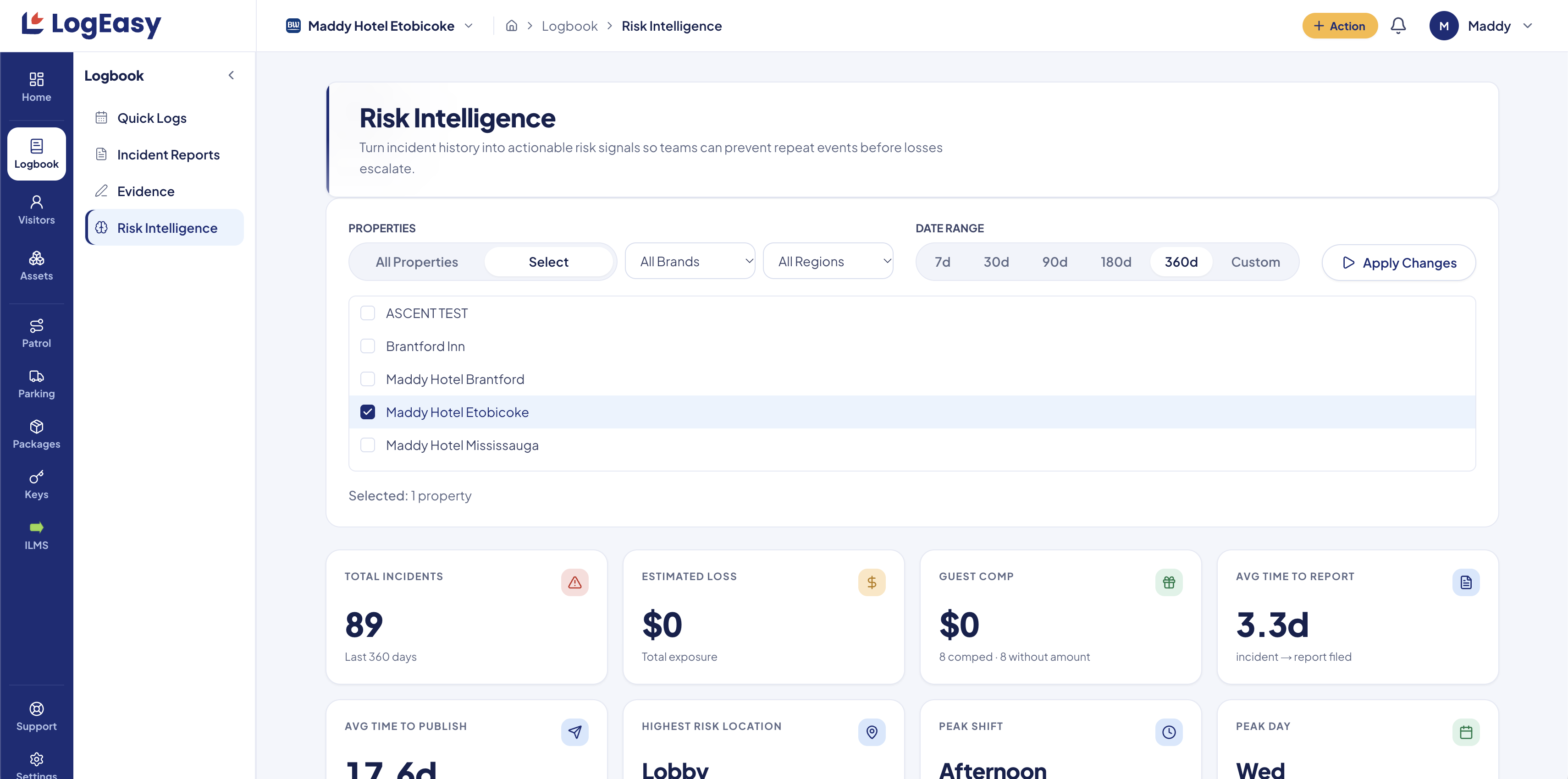Click the Estimated Loss dollar icon
Screen dimensions: 1568x779
pyautogui.click(x=872, y=582)
